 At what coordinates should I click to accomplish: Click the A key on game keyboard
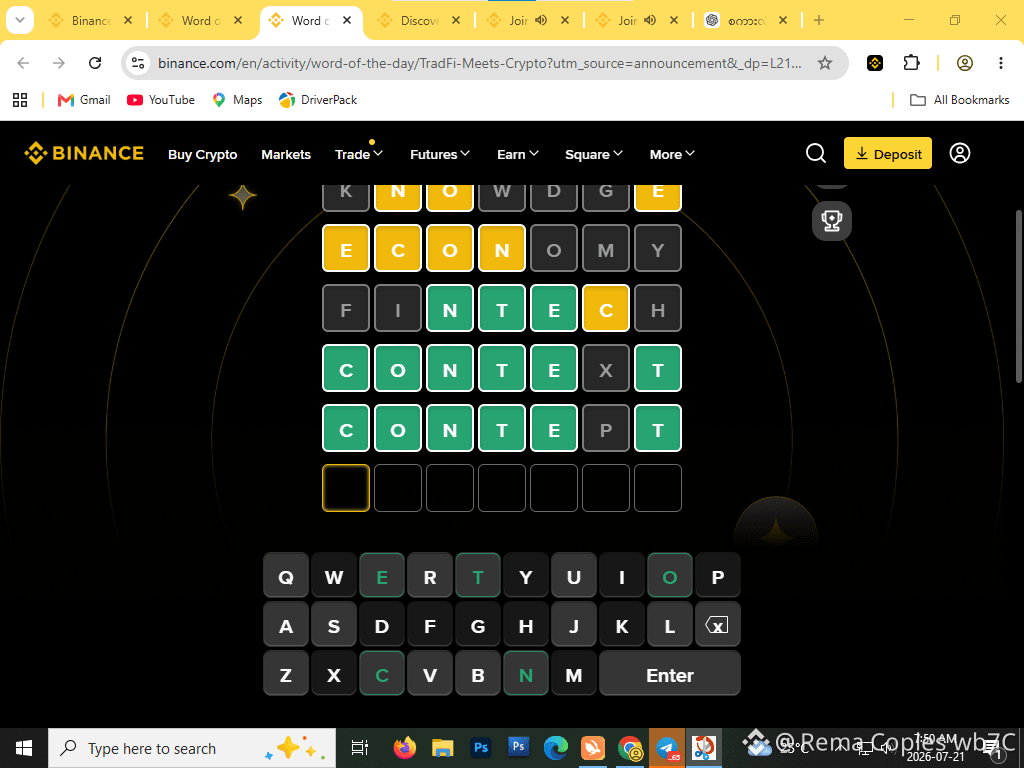(x=285, y=626)
